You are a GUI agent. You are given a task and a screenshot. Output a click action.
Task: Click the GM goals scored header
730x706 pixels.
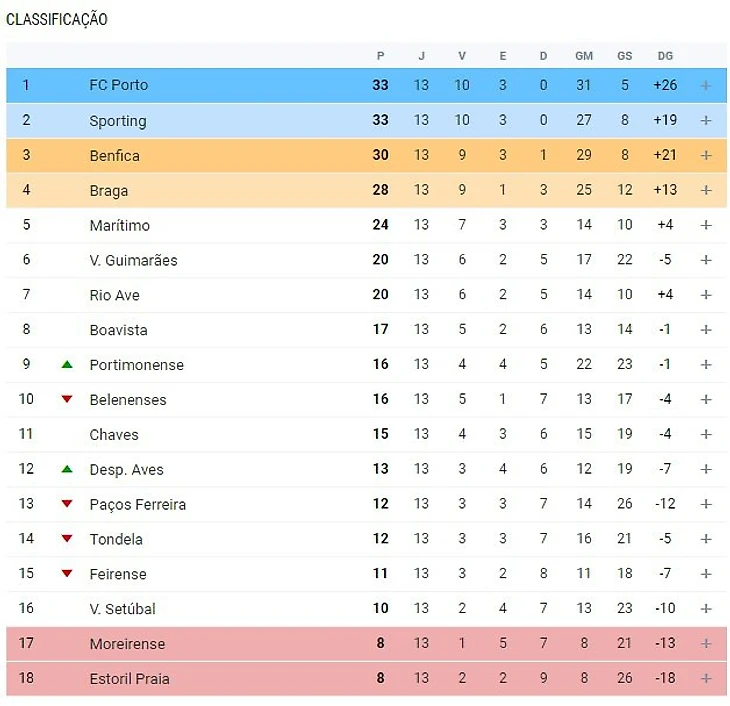[x=584, y=56]
